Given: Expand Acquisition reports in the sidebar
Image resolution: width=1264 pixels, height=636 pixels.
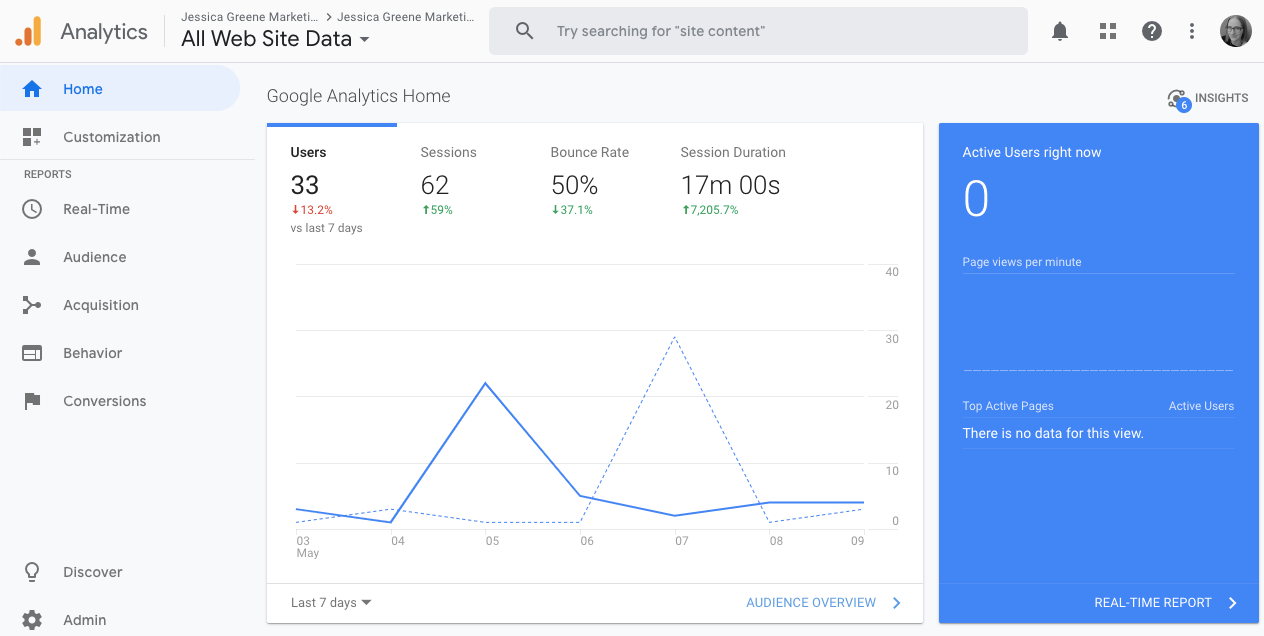Looking at the screenshot, I should [120, 305].
